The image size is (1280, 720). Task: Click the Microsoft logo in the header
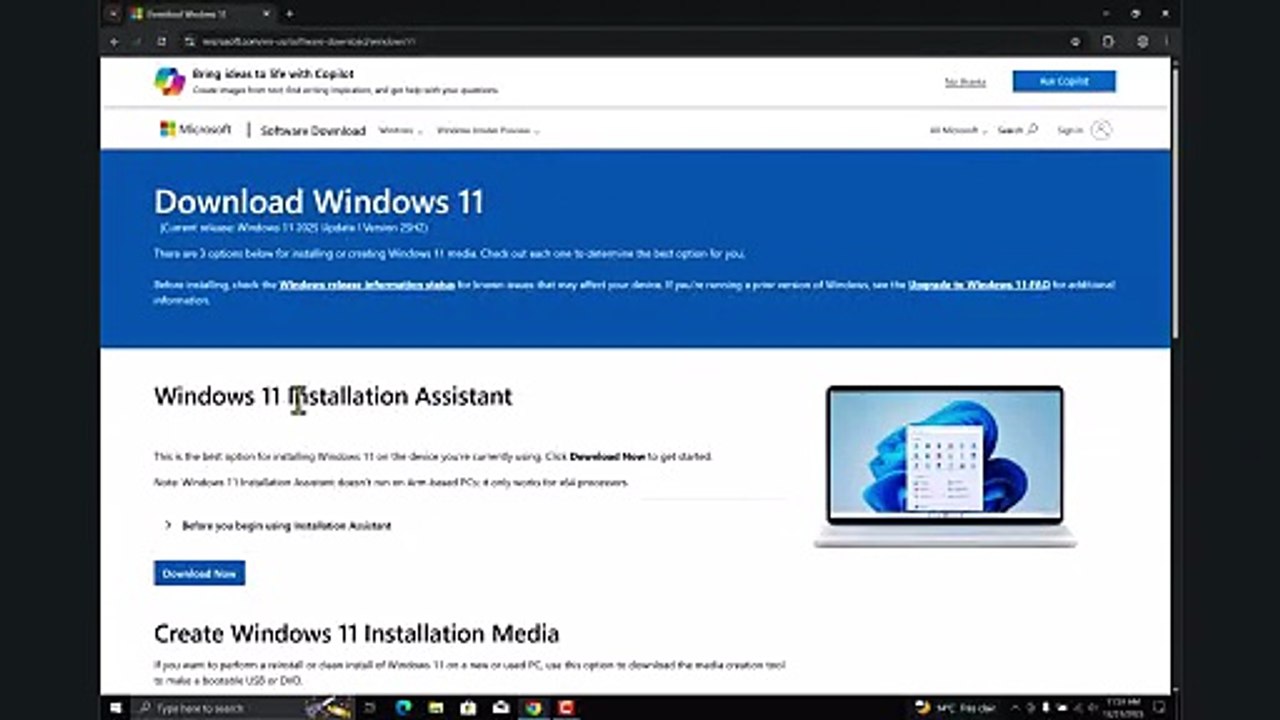[x=196, y=129]
